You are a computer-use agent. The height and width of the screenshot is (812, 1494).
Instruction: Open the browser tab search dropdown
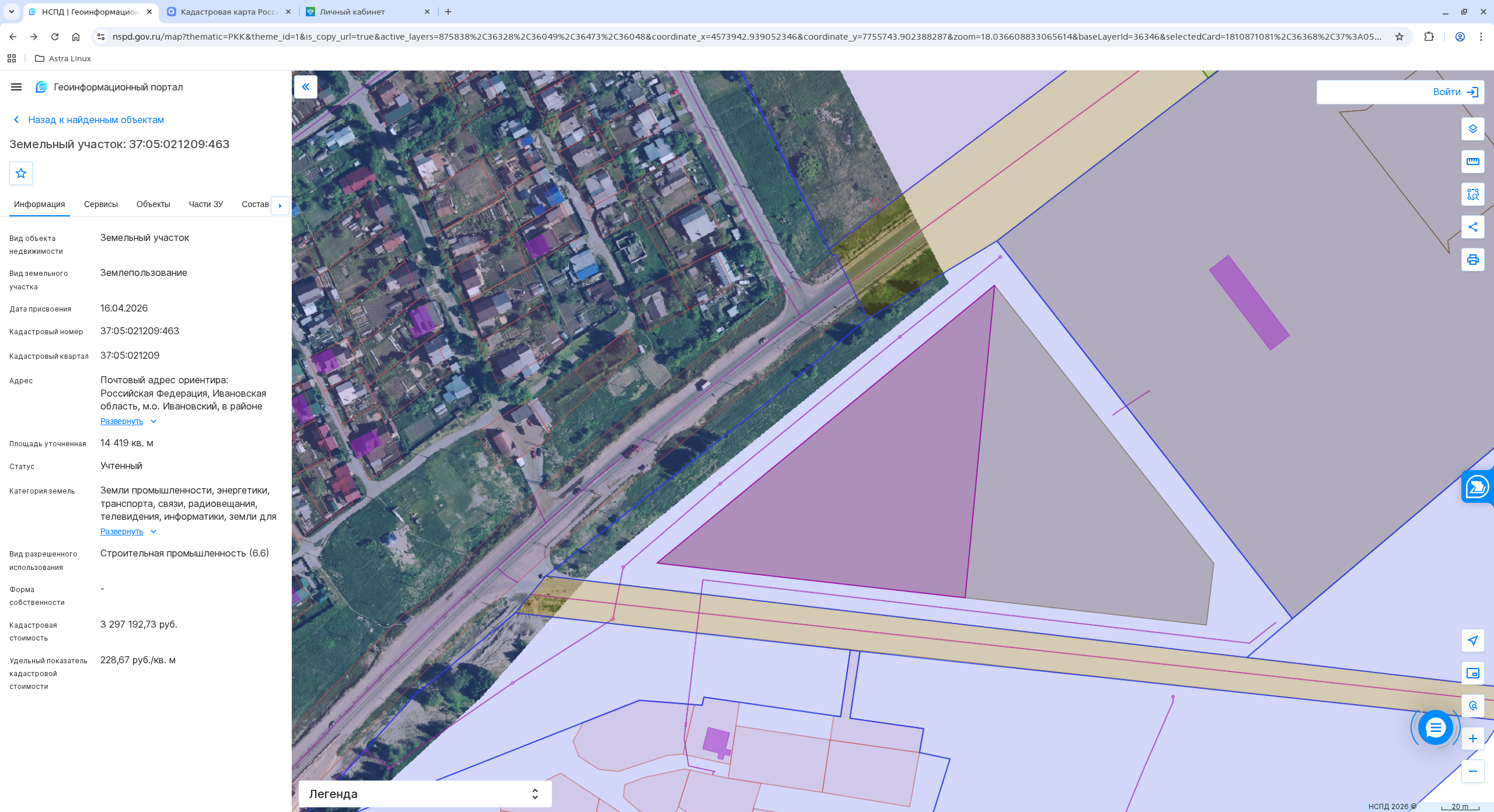(12, 12)
